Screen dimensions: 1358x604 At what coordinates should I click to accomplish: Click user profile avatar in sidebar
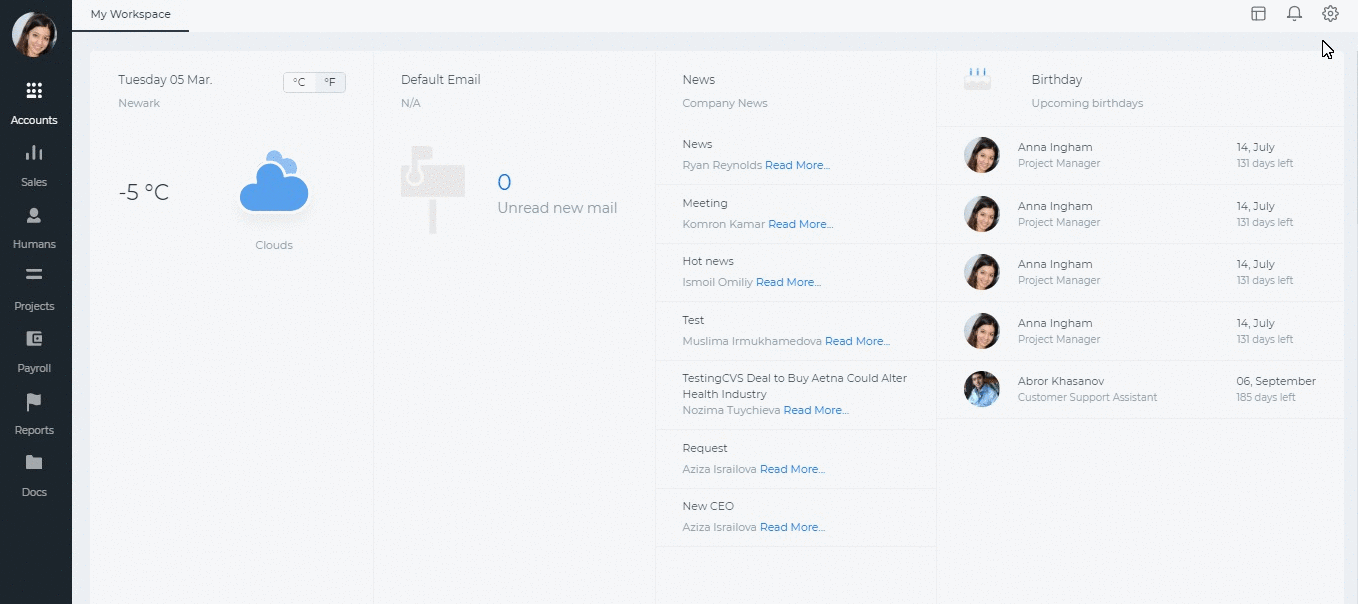point(34,35)
